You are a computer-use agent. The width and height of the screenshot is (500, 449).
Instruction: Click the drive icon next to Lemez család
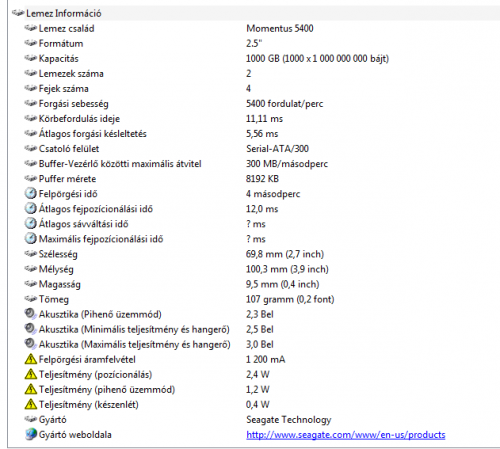pos(31,28)
